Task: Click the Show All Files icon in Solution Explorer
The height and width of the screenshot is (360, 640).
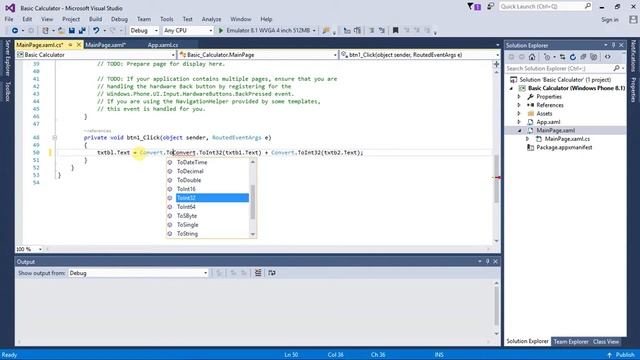Action: click(x=594, y=57)
